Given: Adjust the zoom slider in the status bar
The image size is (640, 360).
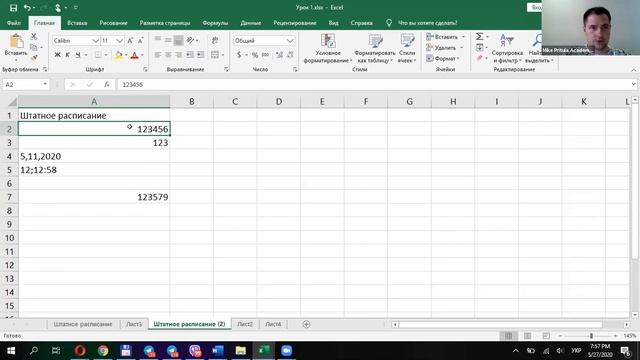Looking at the screenshot, I should (591, 336).
